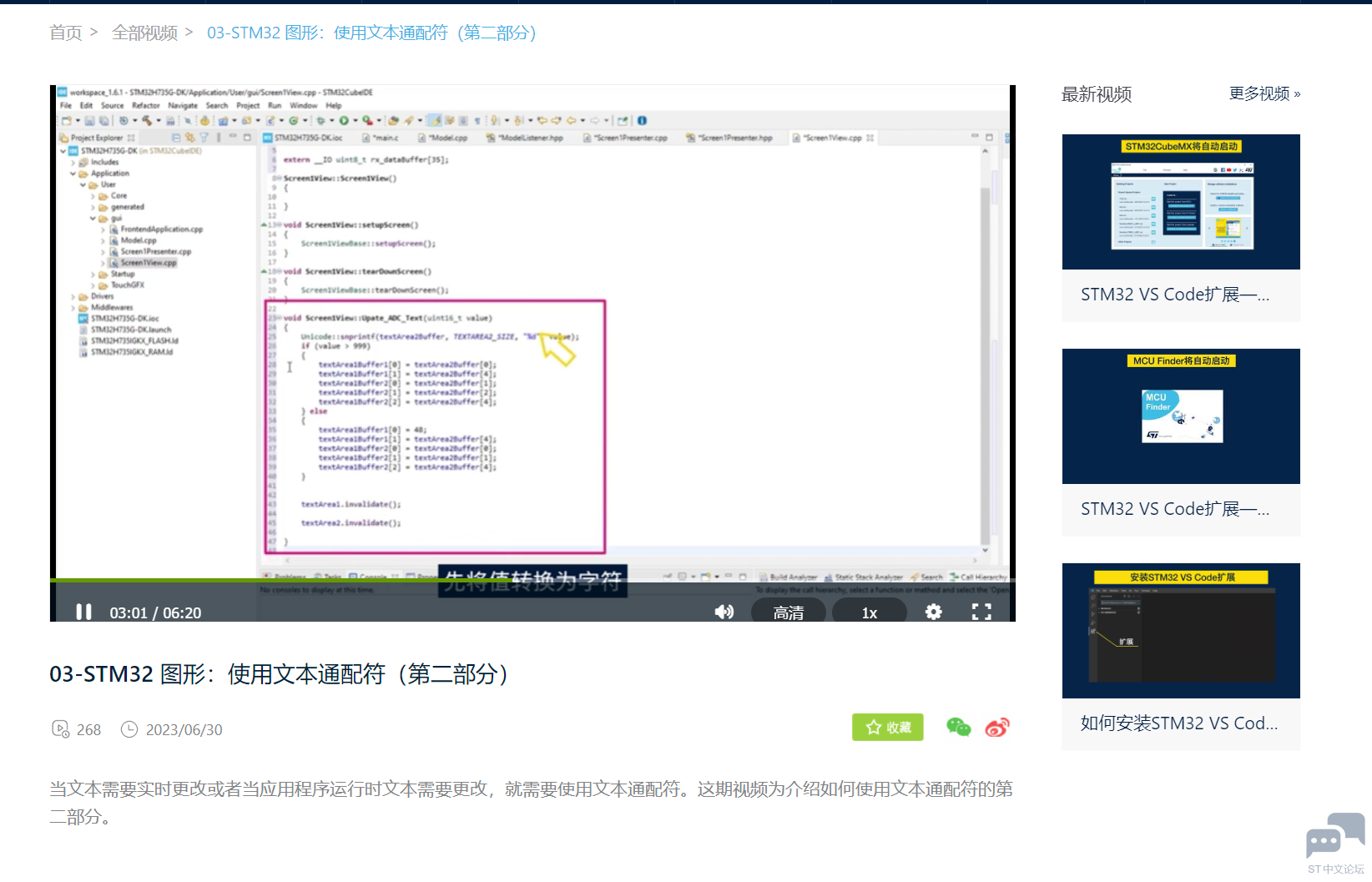Open the 高清 quality selector

pyautogui.click(x=788, y=612)
